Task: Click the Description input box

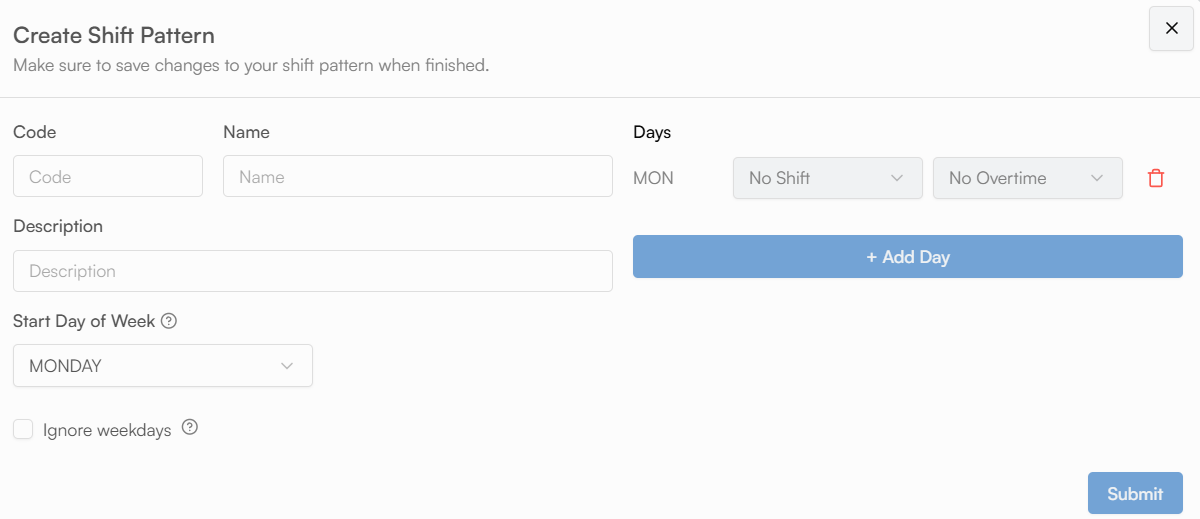Action: tap(312, 271)
